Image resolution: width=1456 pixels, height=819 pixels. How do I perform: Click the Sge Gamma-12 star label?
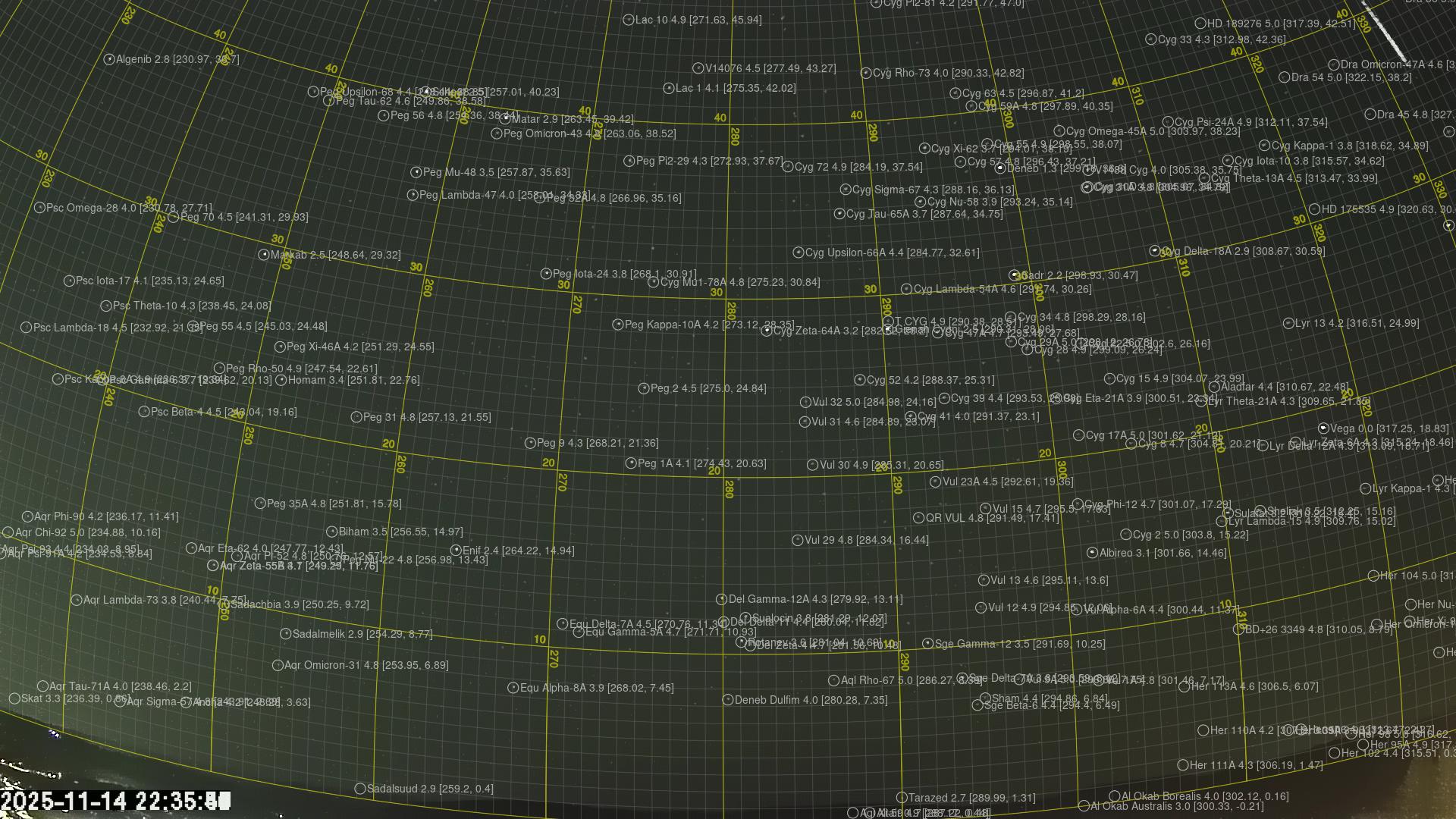[1019, 644]
